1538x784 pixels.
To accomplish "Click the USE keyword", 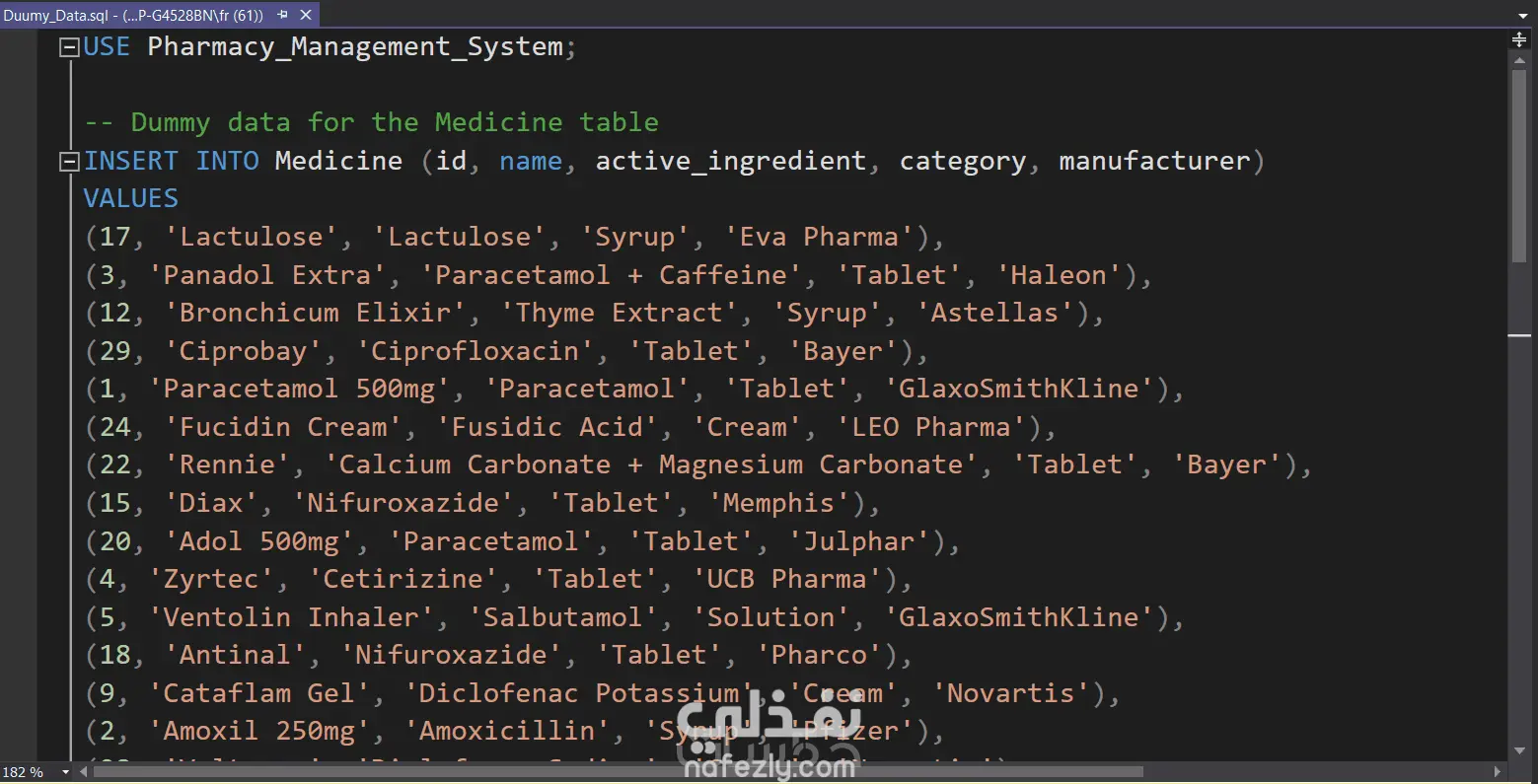I will click(x=107, y=47).
